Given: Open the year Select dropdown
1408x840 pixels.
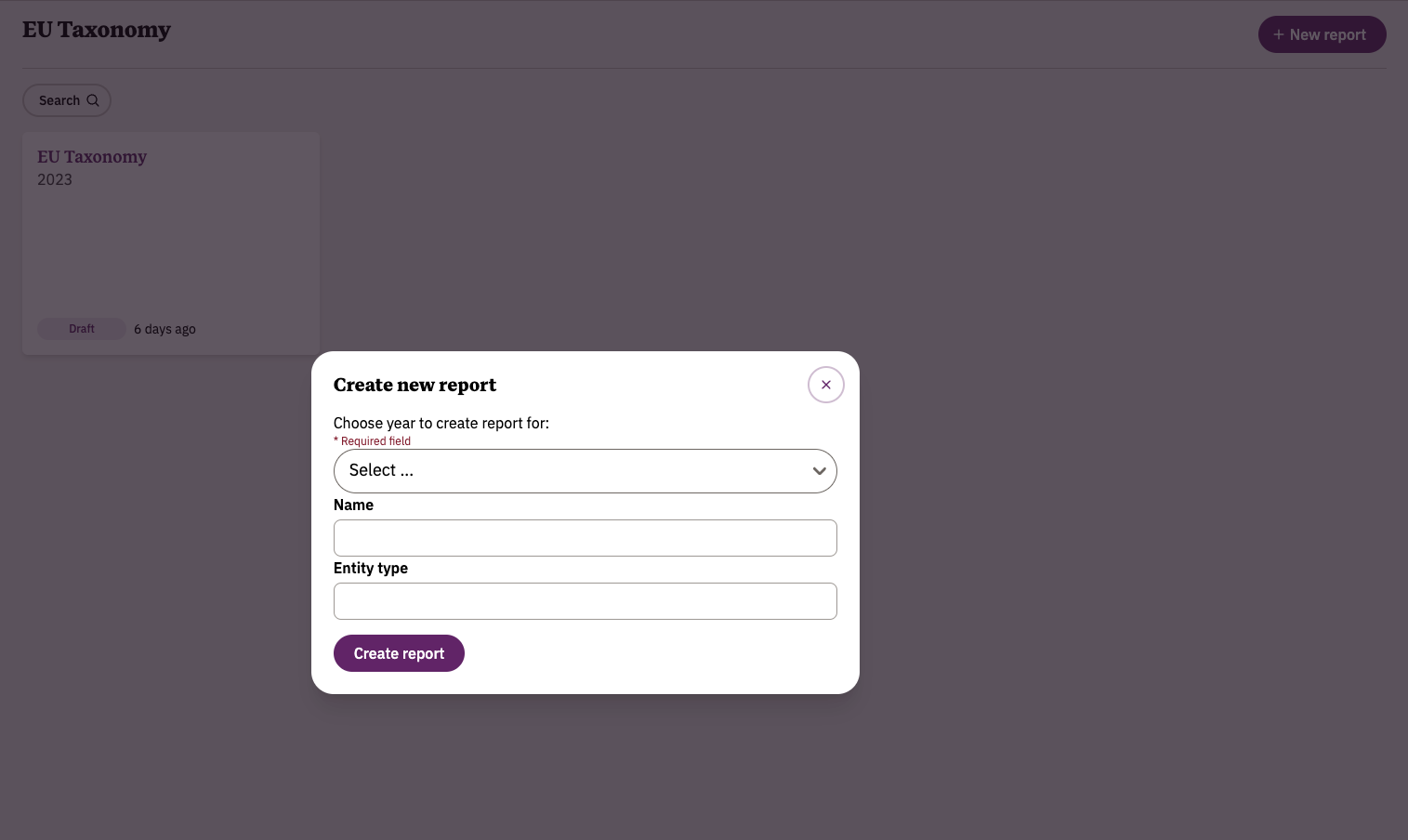Looking at the screenshot, I should point(585,471).
